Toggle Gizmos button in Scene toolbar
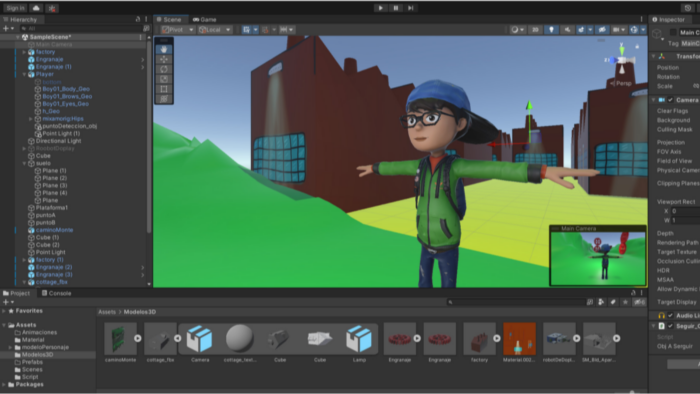 pos(634,30)
